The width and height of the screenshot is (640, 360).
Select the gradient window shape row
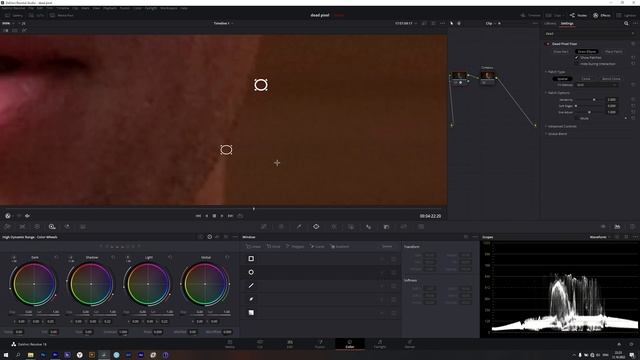pos(320,313)
